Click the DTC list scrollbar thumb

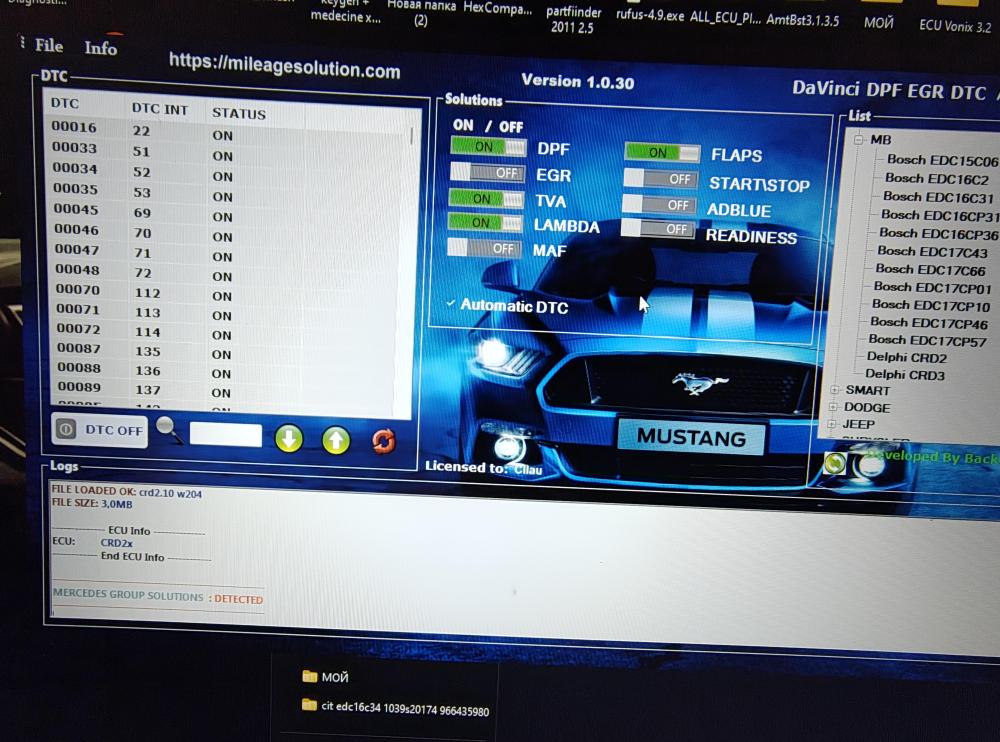(x=412, y=135)
